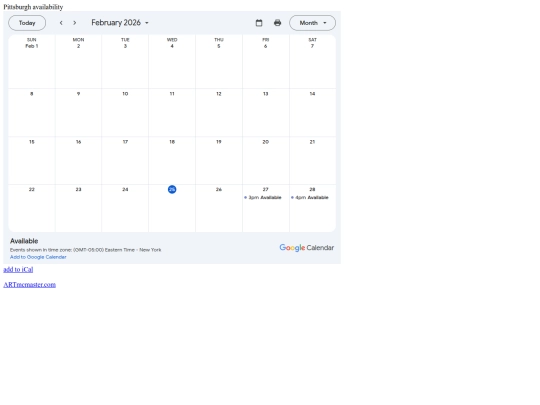540x405 pixels.
Task: Click the Google Calendar logo
Action: (307, 248)
